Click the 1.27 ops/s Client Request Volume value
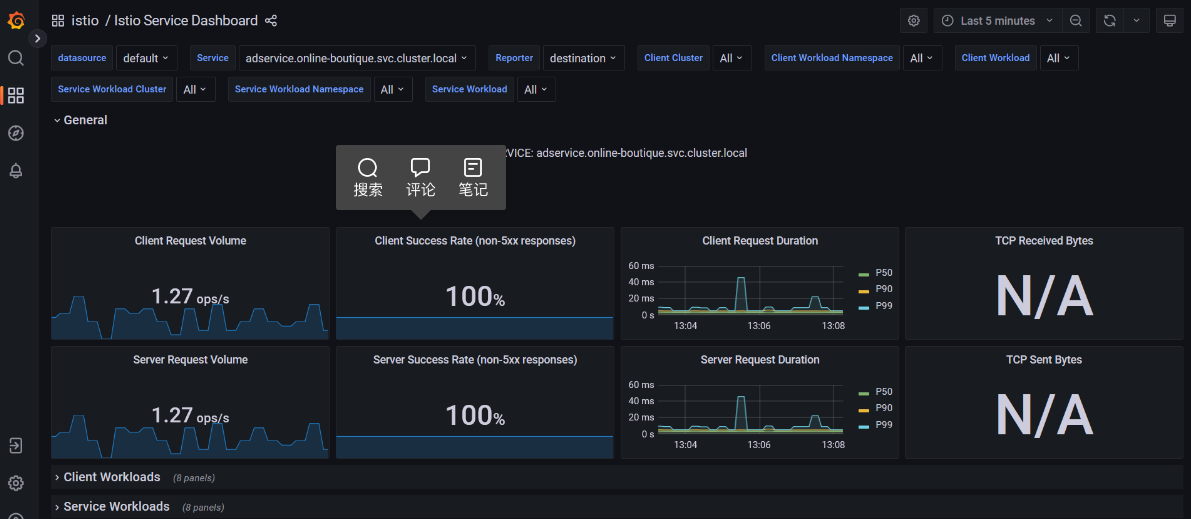1191x519 pixels. click(191, 296)
